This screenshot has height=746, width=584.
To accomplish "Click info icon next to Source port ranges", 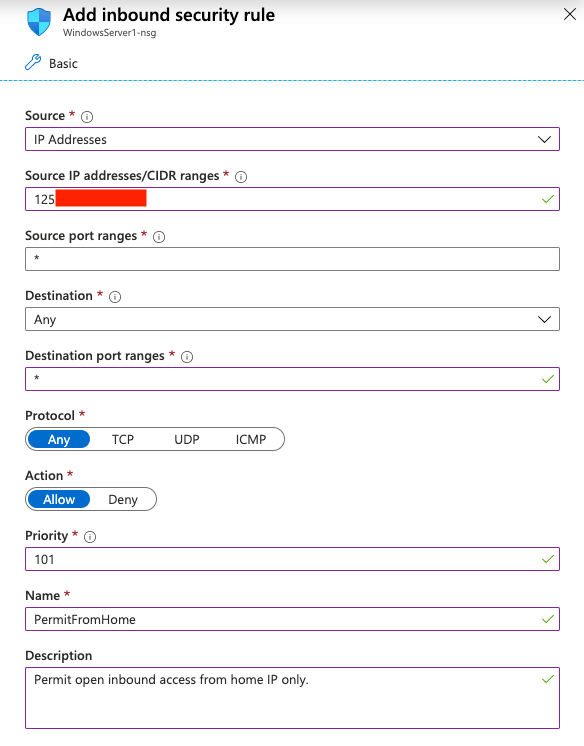I will click(159, 237).
